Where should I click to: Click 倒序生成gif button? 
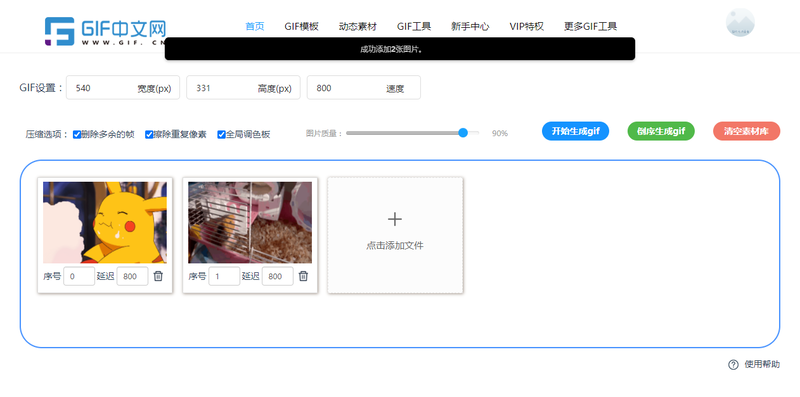(661, 131)
